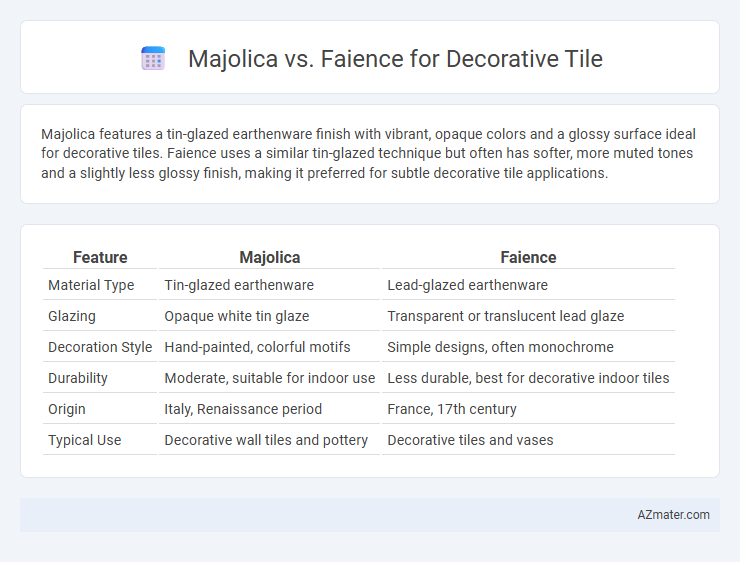Click the 'France, 17th century' cell
Viewport: 740px width, 562px height.
tap(528, 409)
